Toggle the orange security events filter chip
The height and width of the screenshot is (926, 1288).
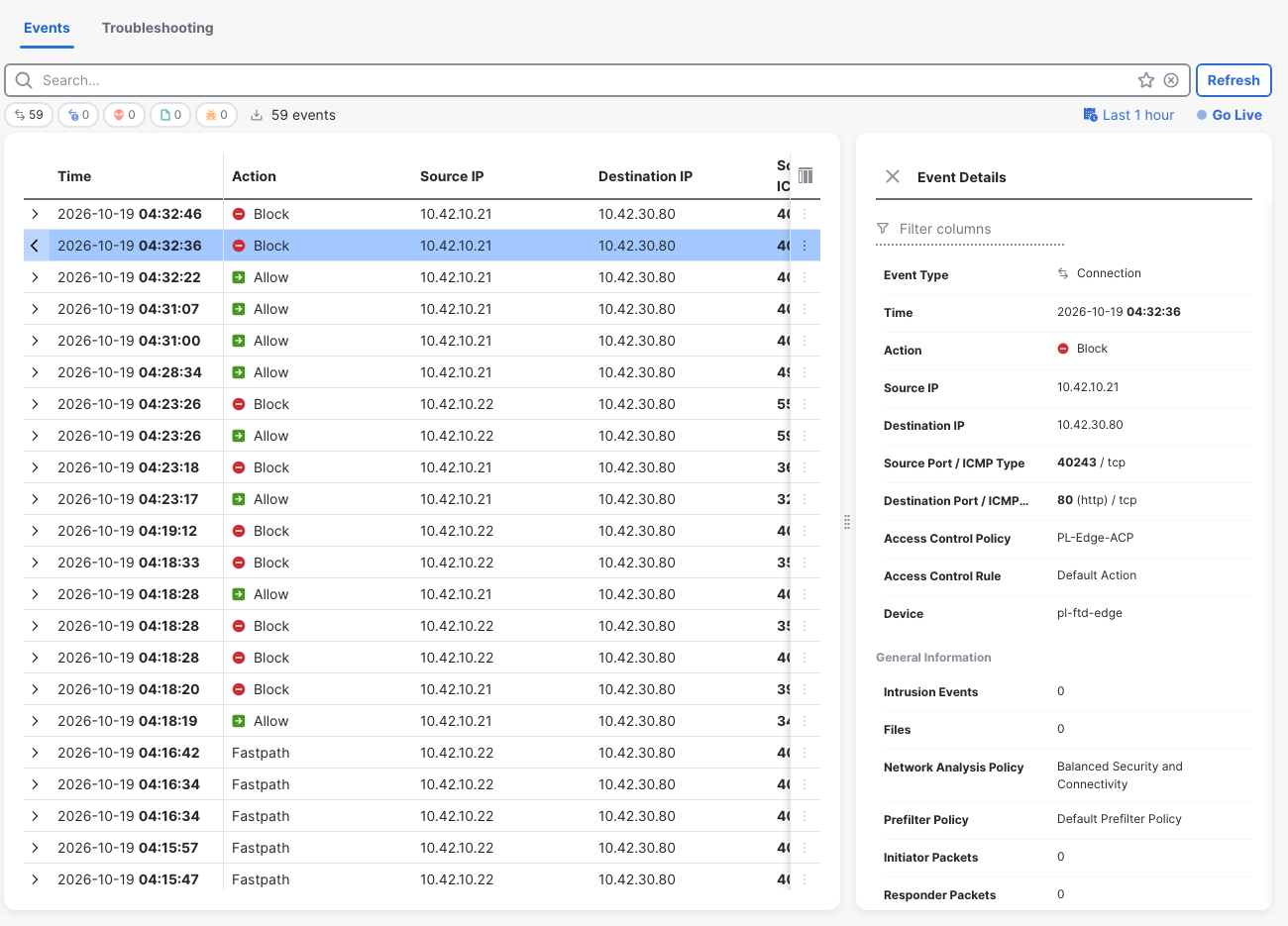click(x=216, y=115)
